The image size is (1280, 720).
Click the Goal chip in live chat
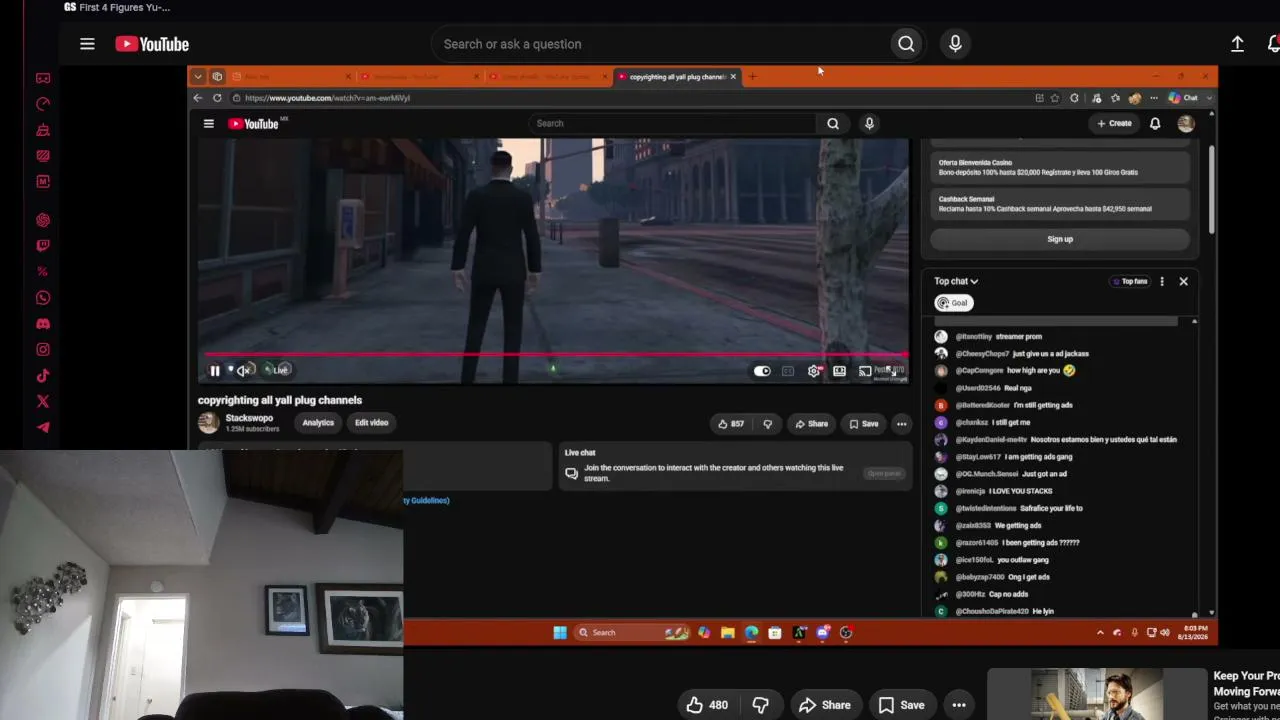954,303
